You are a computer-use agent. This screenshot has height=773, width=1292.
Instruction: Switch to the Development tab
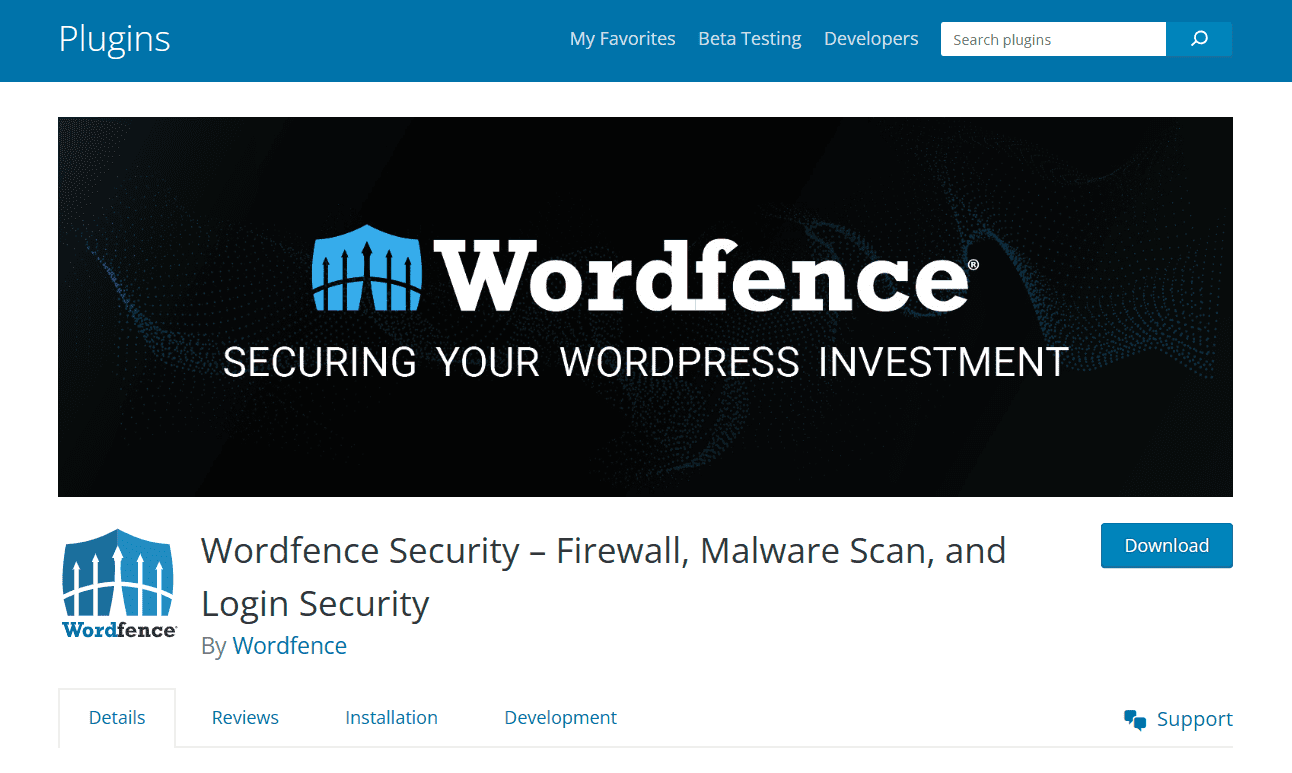tap(560, 718)
